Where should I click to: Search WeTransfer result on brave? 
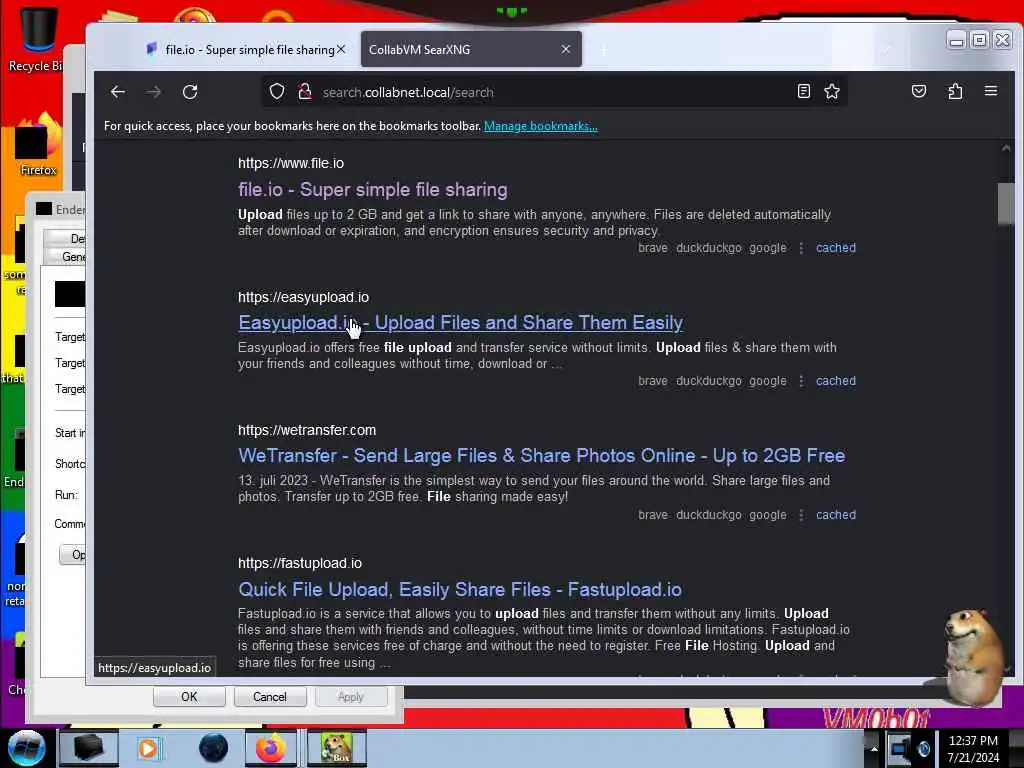(x=652, y=515)
